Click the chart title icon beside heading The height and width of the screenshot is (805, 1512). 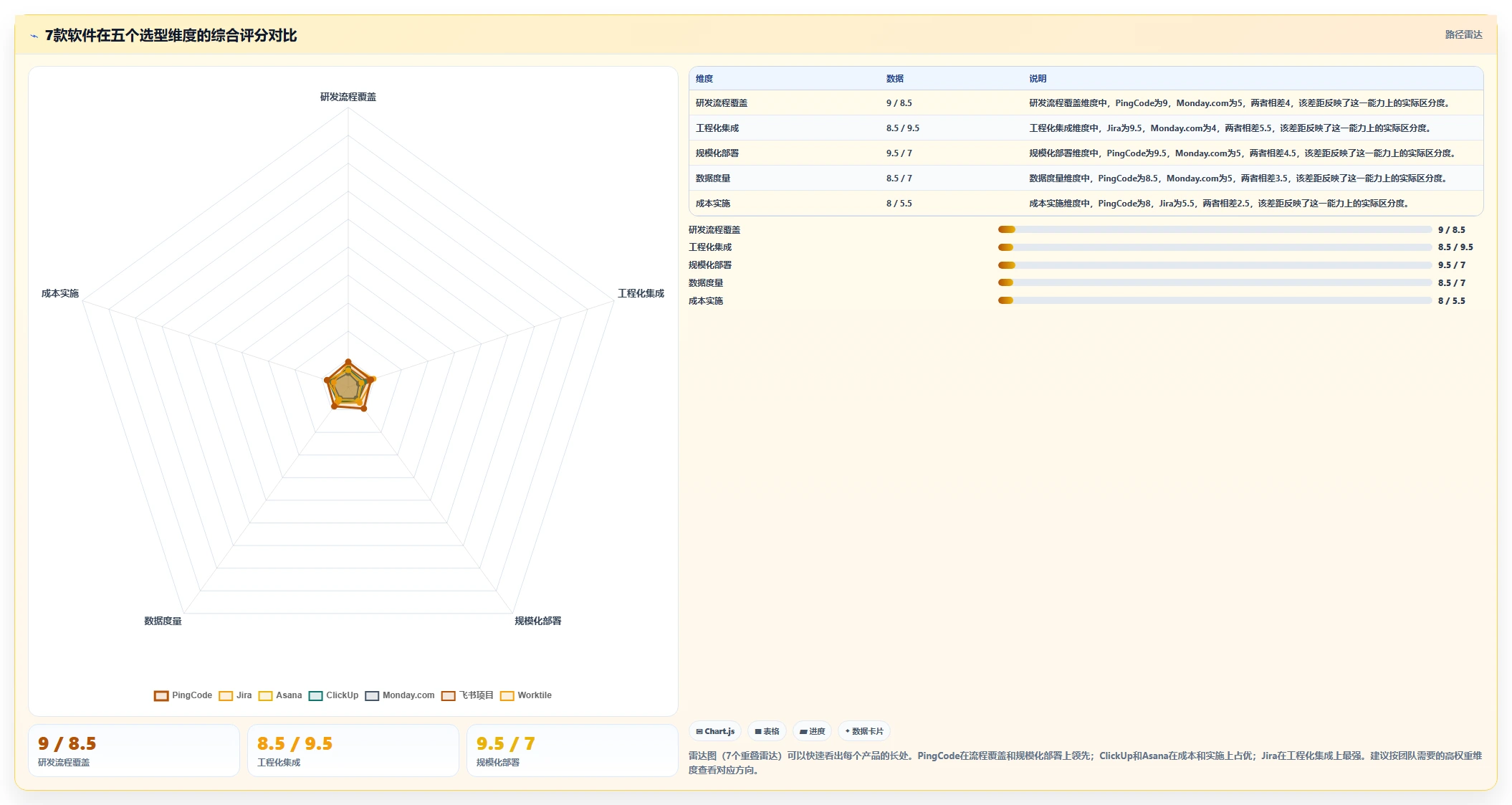click(x=34, y=36)
